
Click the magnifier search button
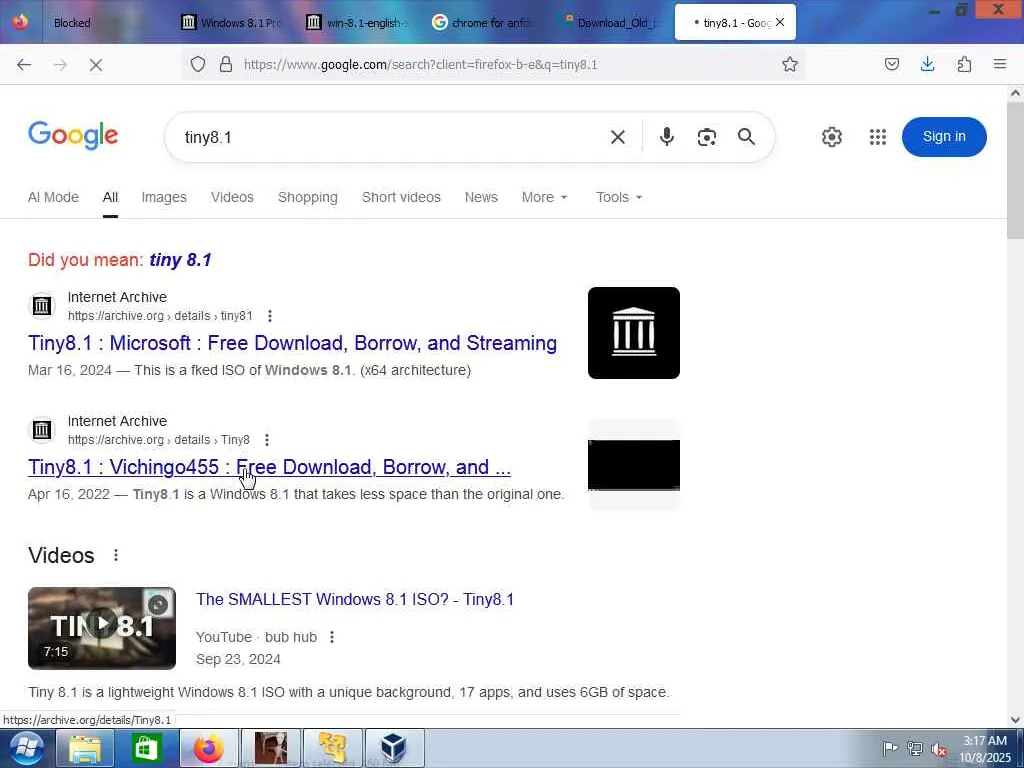click(746, 136)
